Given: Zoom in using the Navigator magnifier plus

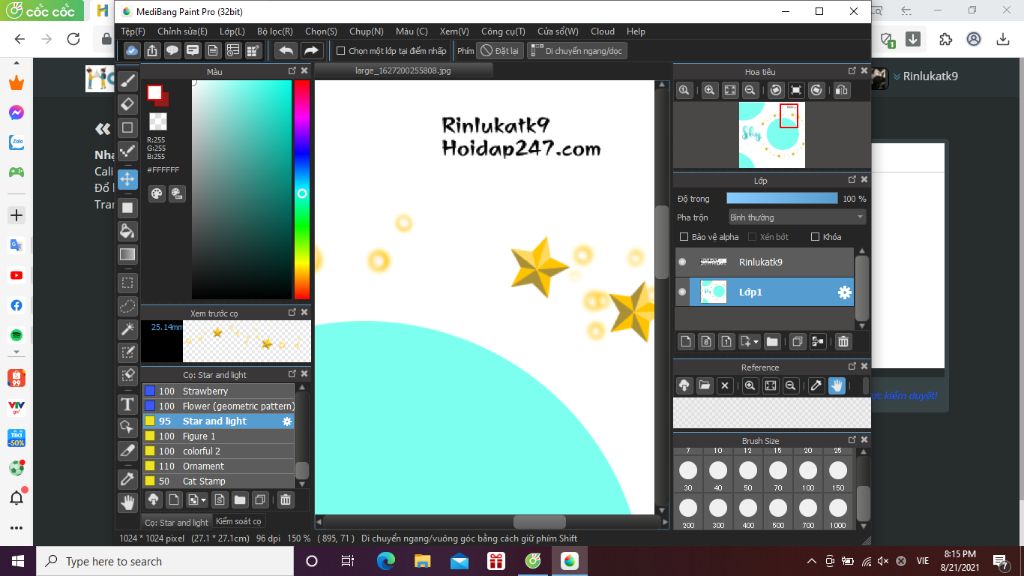Looking at the screenshot, I should (x=709, y=90).
